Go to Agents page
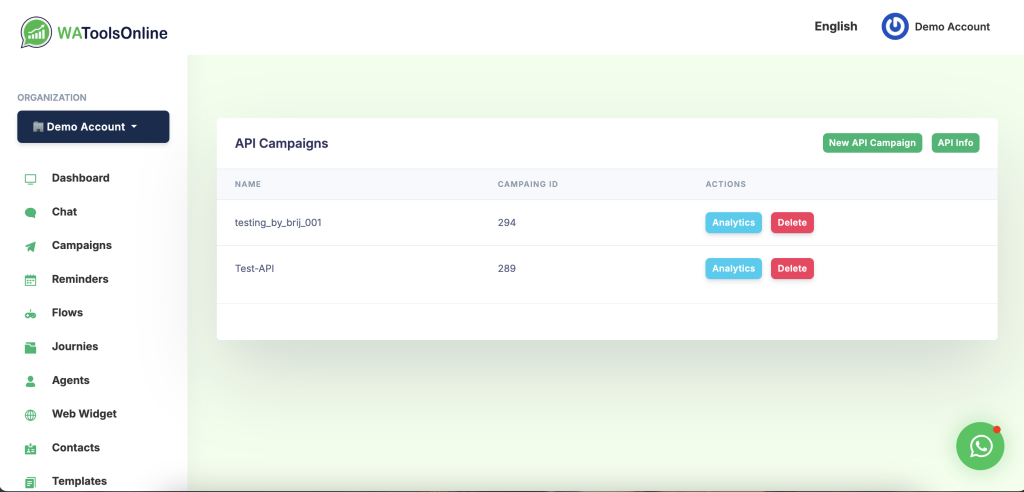 click(71, 380)
